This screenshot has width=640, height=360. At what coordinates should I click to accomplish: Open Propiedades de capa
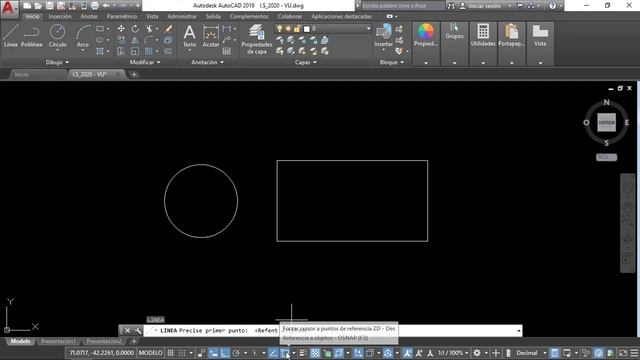click(256, 39)
